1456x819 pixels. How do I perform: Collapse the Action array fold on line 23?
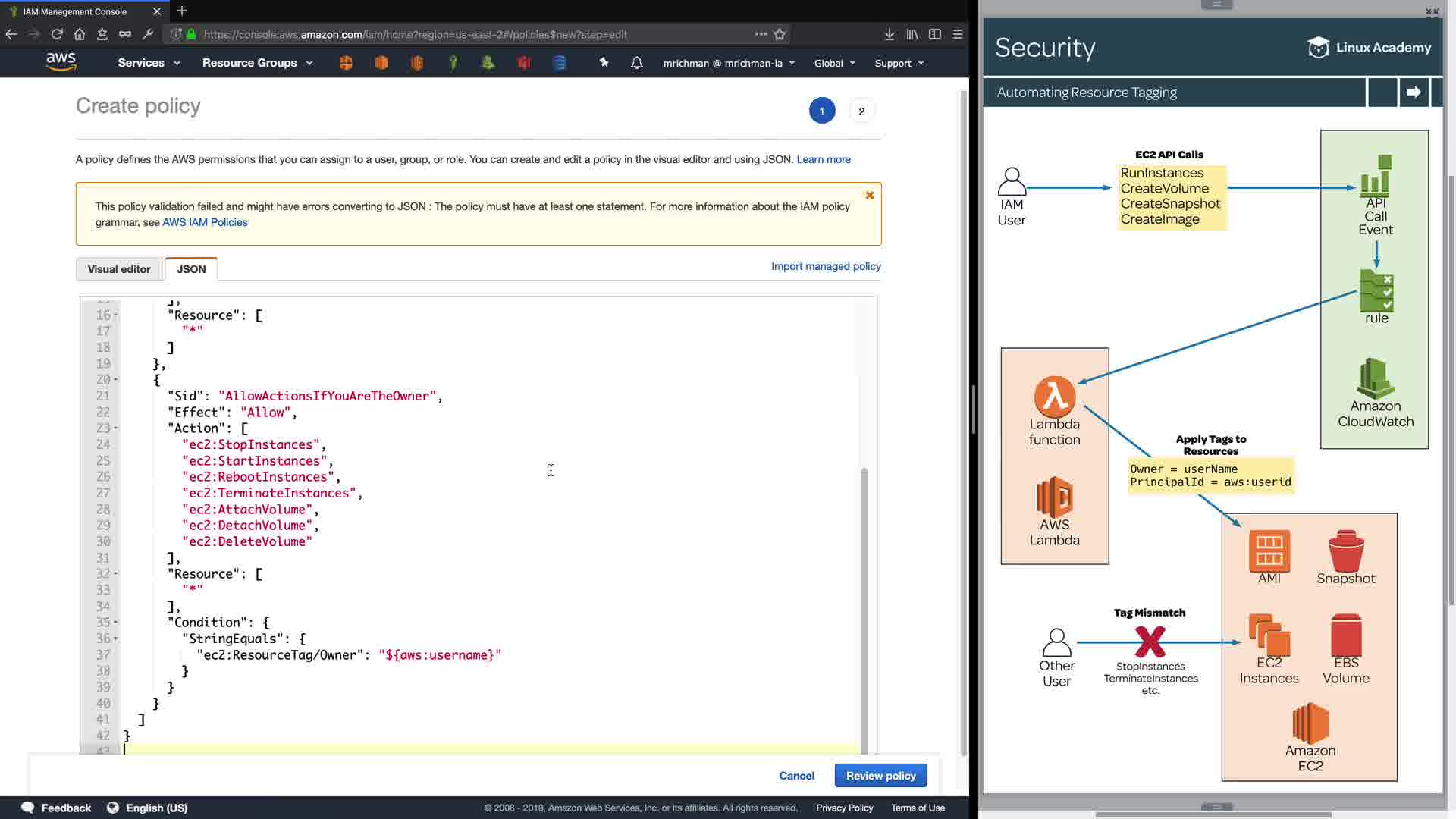pos(116,428)
